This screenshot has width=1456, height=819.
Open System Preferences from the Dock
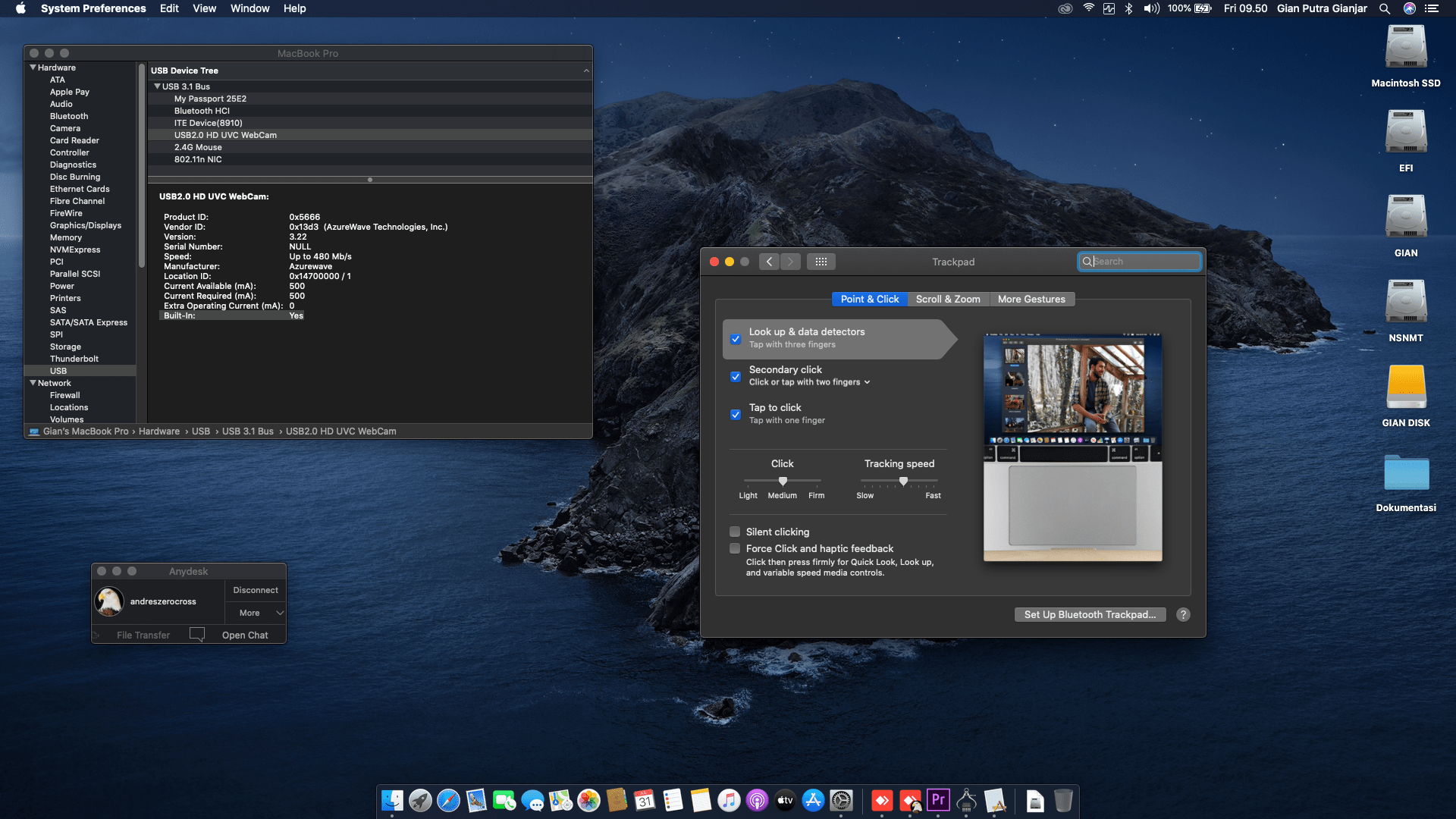coord(842,800)
